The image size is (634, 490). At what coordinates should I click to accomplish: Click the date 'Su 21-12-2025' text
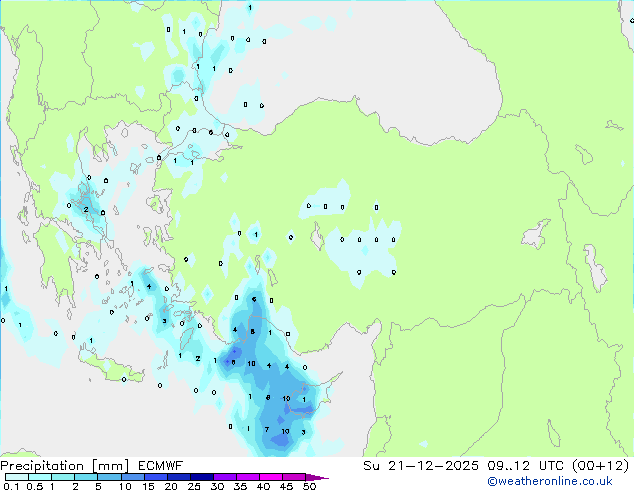[x=421, y=466]
